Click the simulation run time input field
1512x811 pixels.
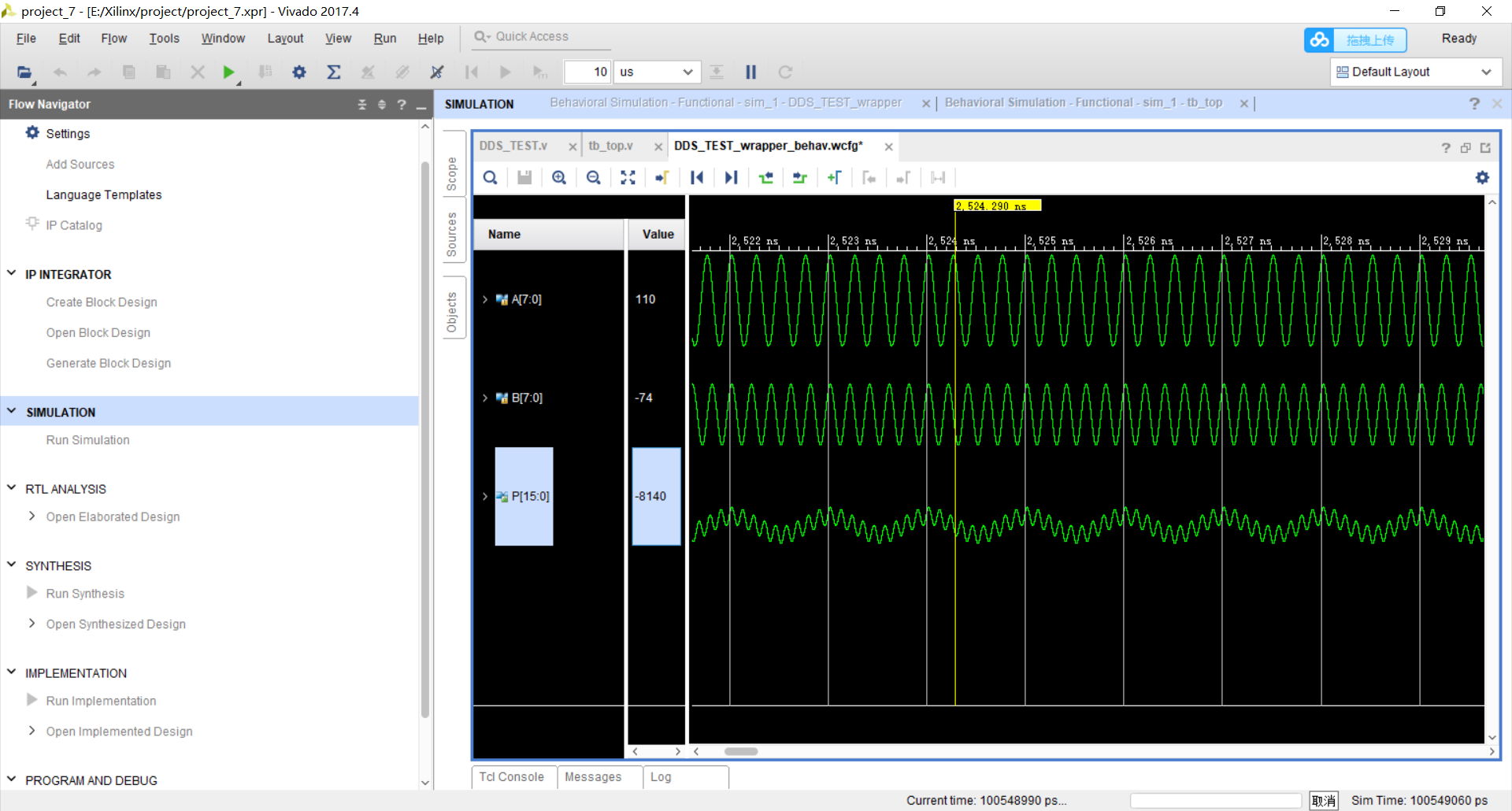[587, 72]
